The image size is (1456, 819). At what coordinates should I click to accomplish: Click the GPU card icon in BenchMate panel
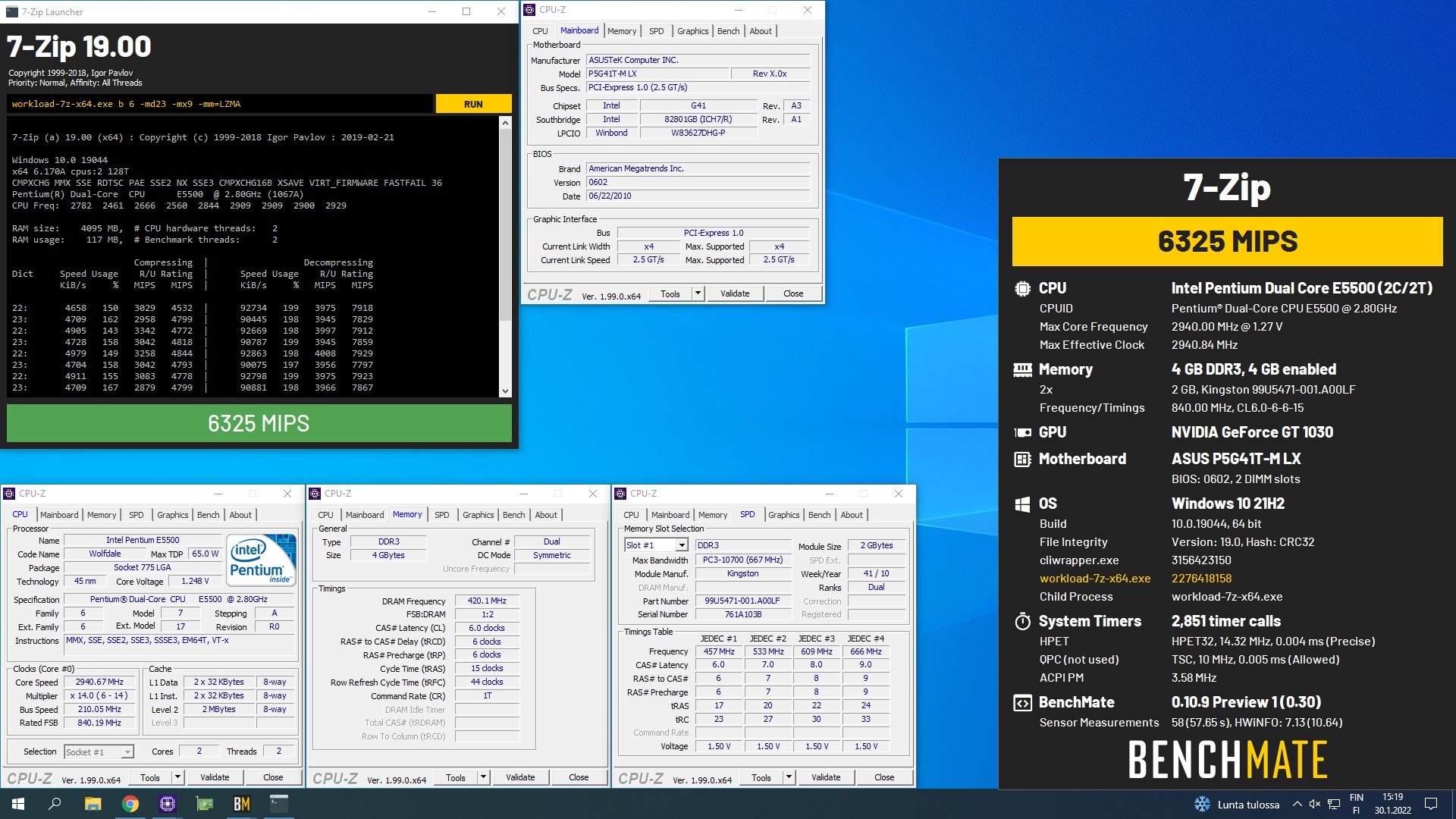(1022, 433)
